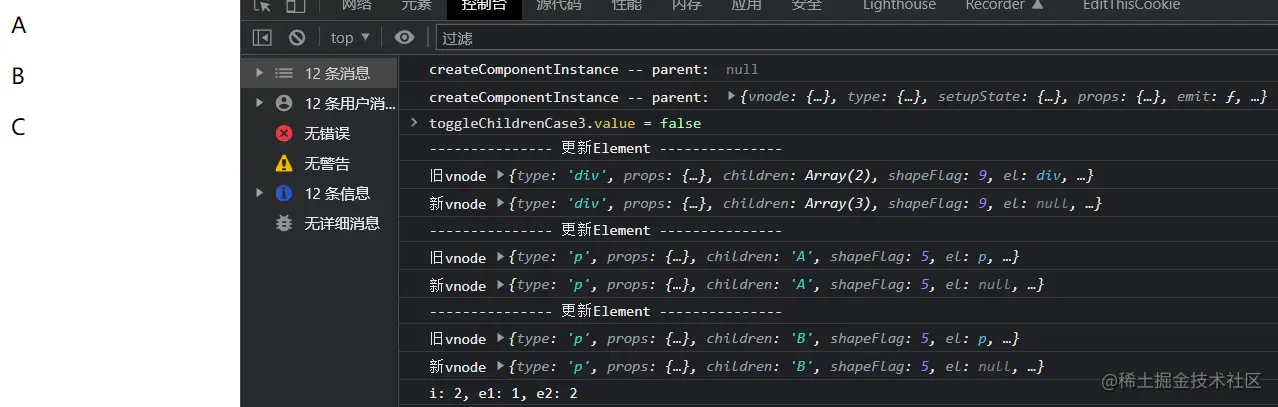
Task: Create a live expression with eye icon
Action: tap(404, 37)
